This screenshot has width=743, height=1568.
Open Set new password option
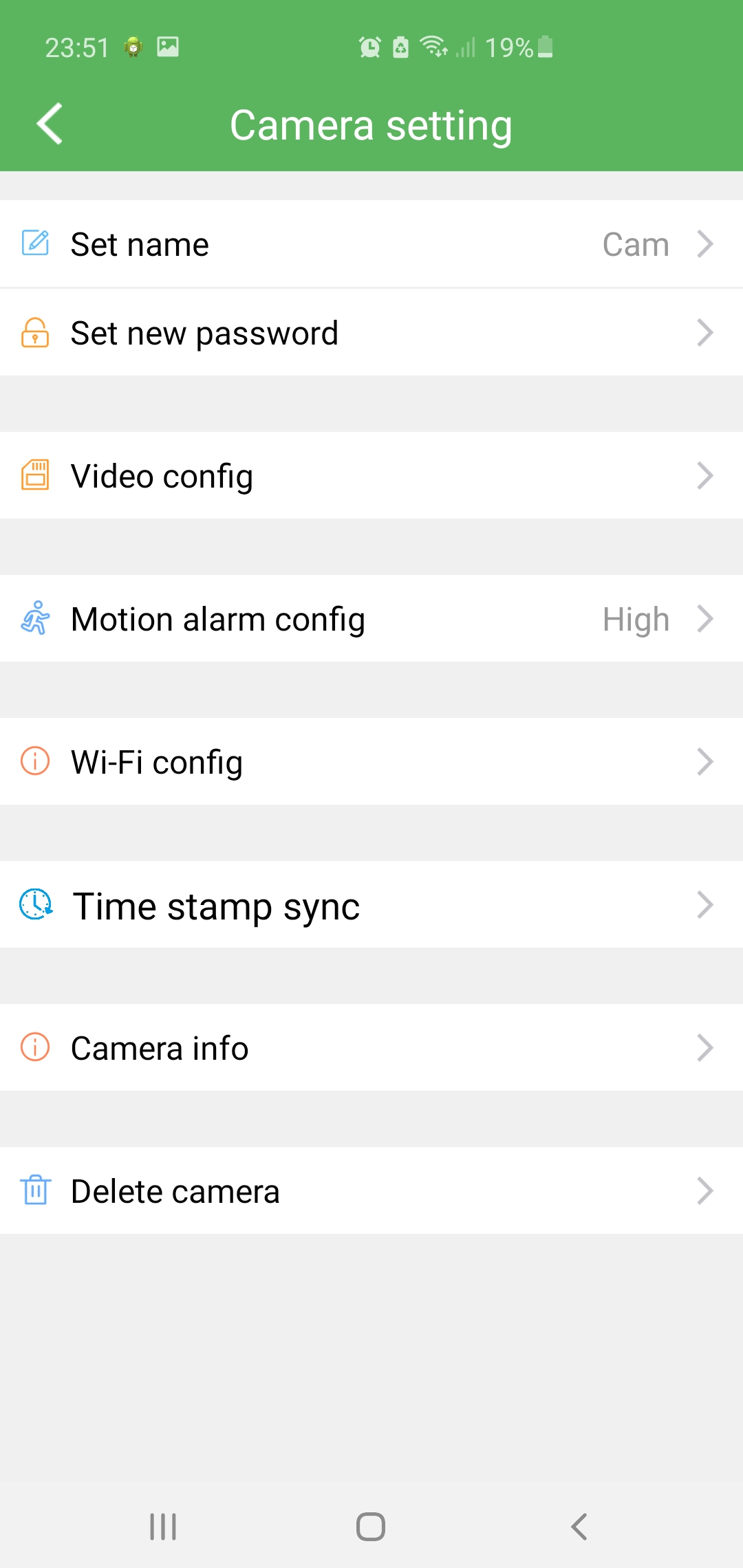click(x=205, y=333)
